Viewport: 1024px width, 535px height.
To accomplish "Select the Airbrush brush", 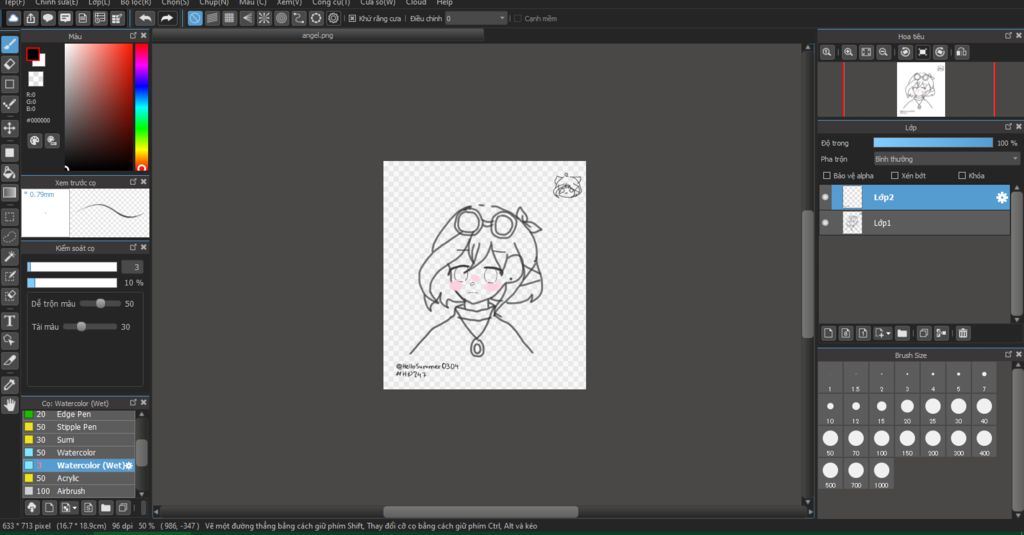I will tap(79, 491).
